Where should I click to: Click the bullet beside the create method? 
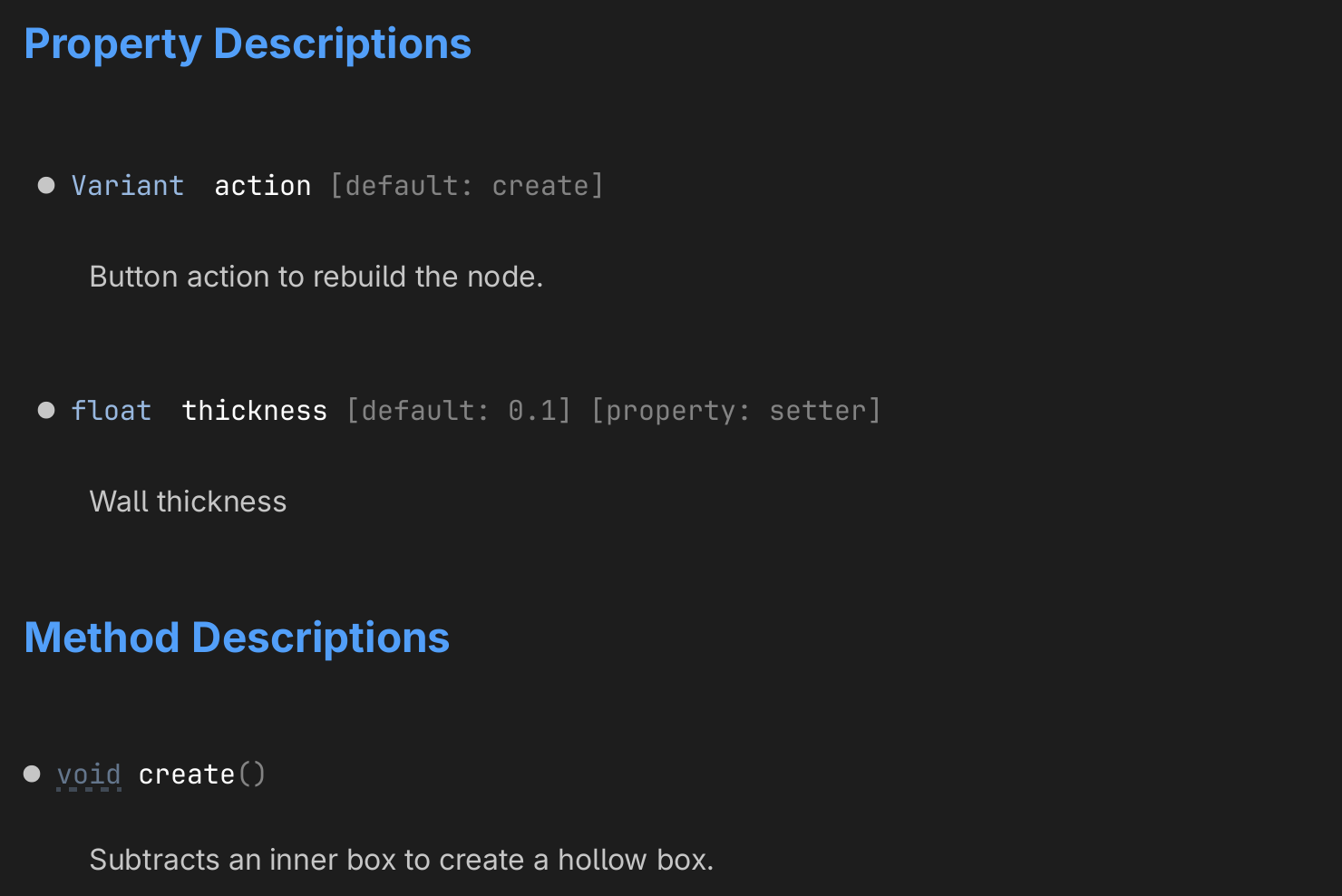pyautogui.click(x=32, y=774)
